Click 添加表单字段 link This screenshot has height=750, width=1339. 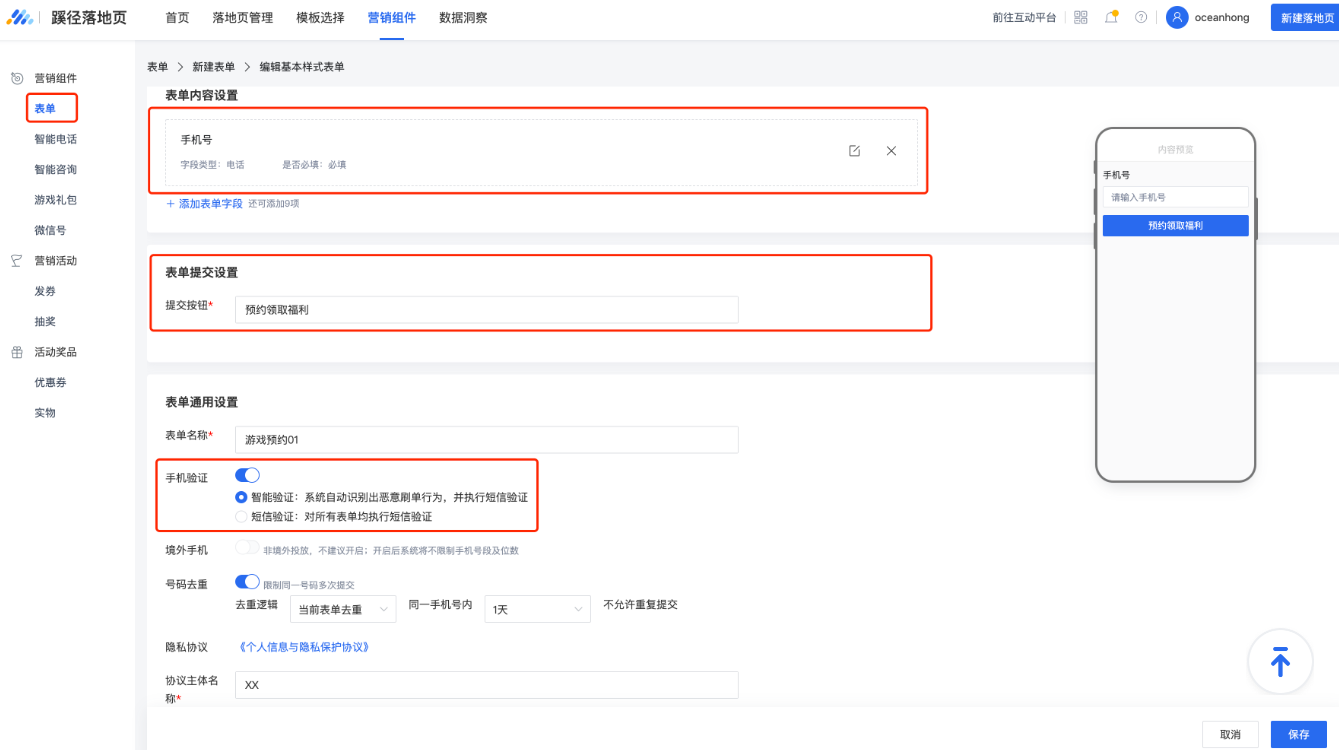click(x=205, y=203)
